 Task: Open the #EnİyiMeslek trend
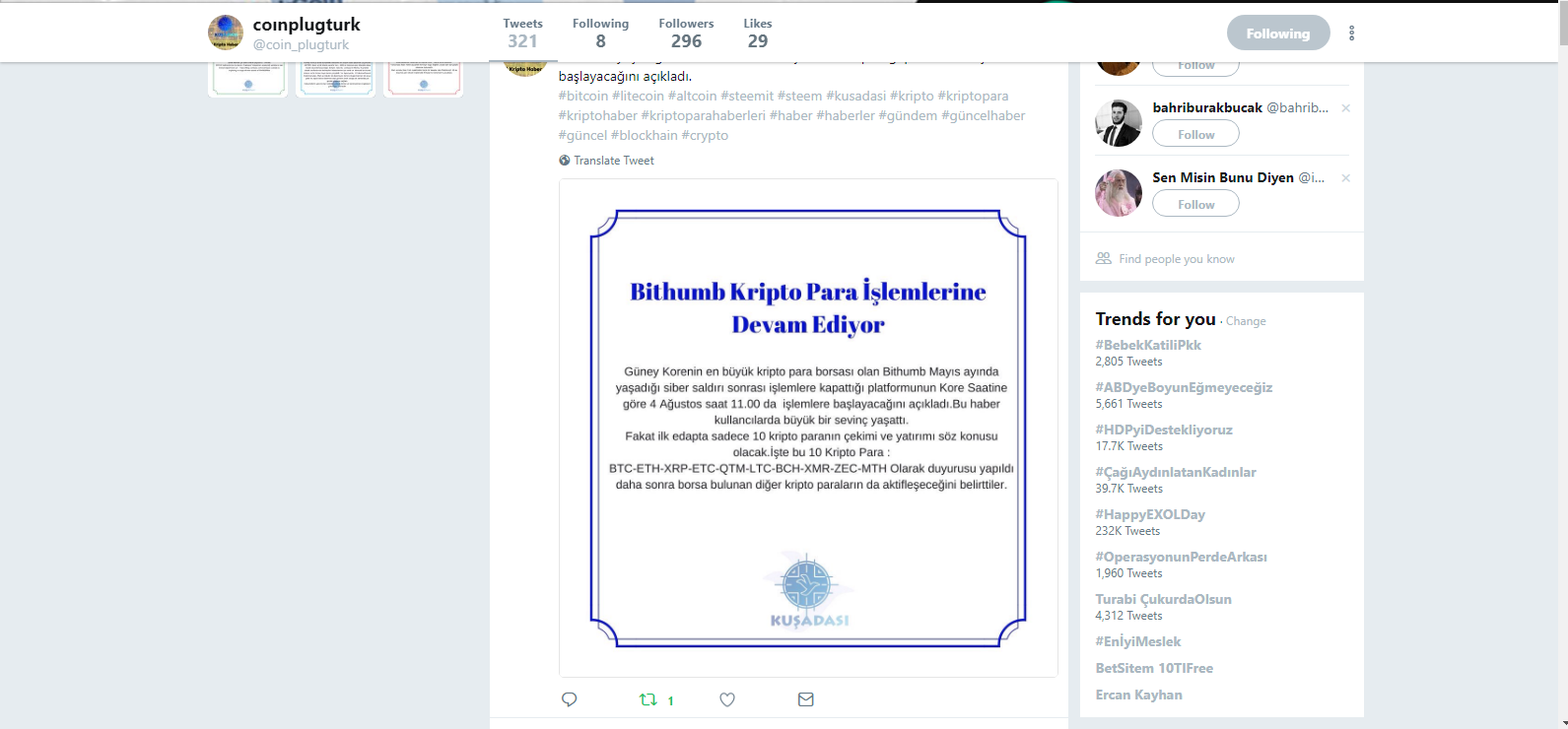click(x=1138, y=641)
